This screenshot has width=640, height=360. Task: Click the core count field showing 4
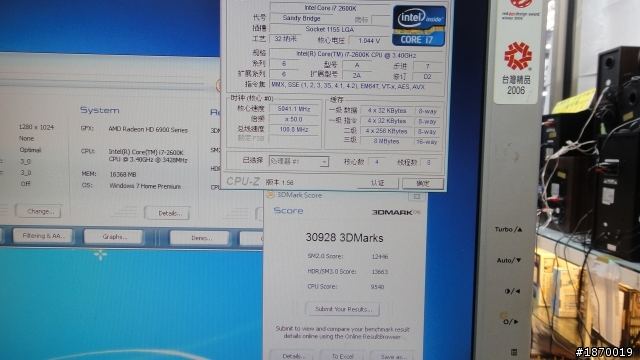pyautogui.click(x=376, y=162)
